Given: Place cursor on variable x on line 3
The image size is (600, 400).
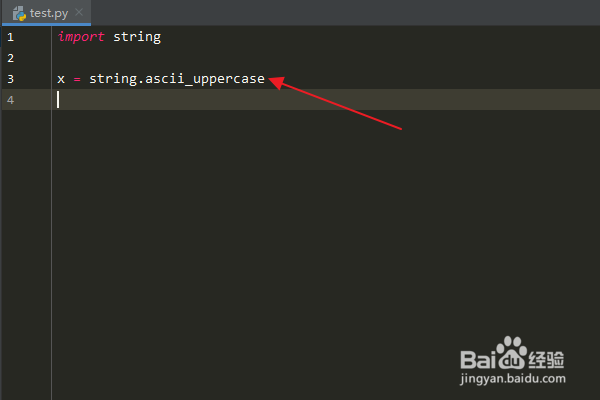Looking at the screenshot, I should (x=61, y=79).
